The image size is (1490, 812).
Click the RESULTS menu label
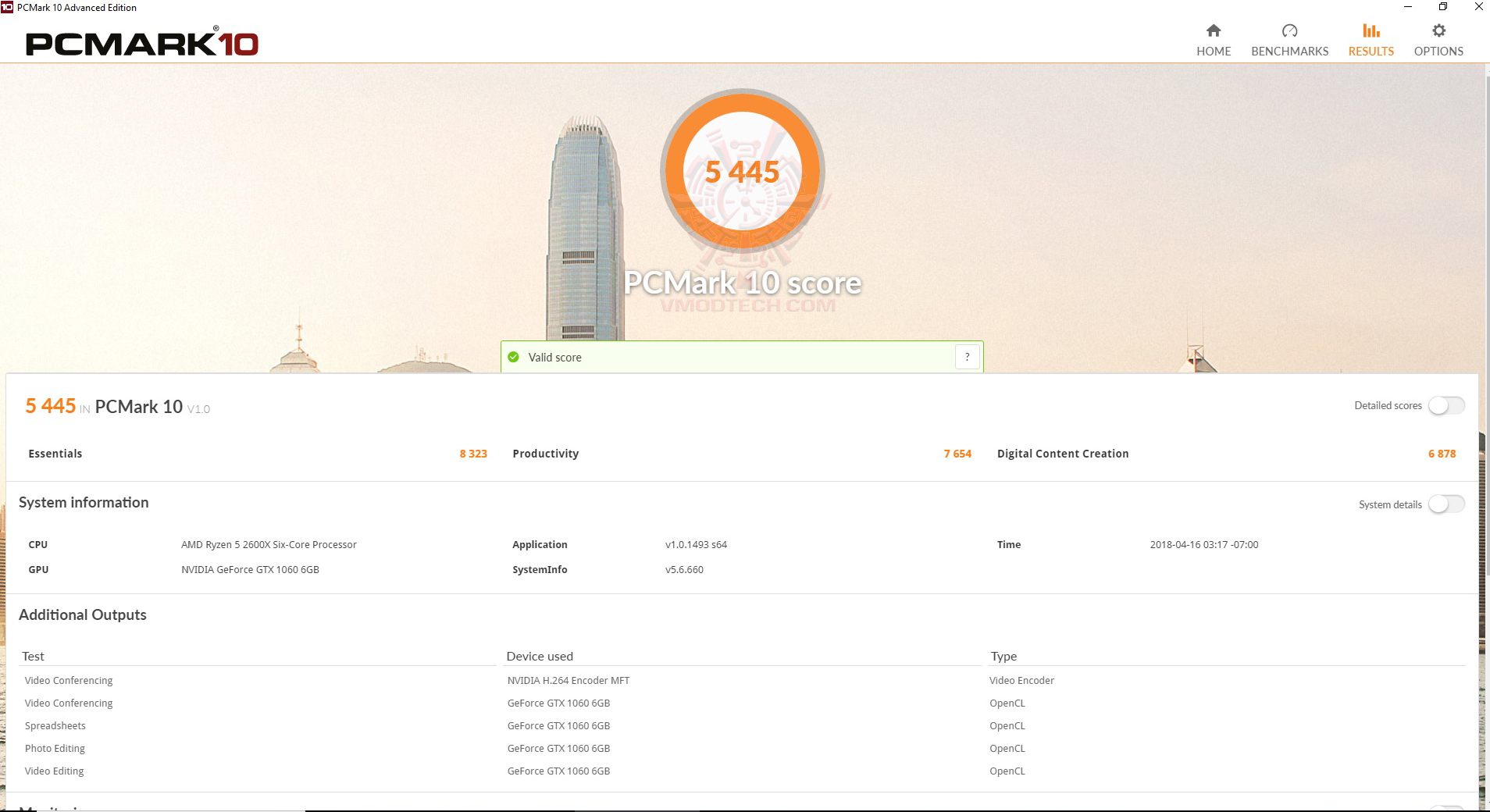click(x=1371, y=52)
